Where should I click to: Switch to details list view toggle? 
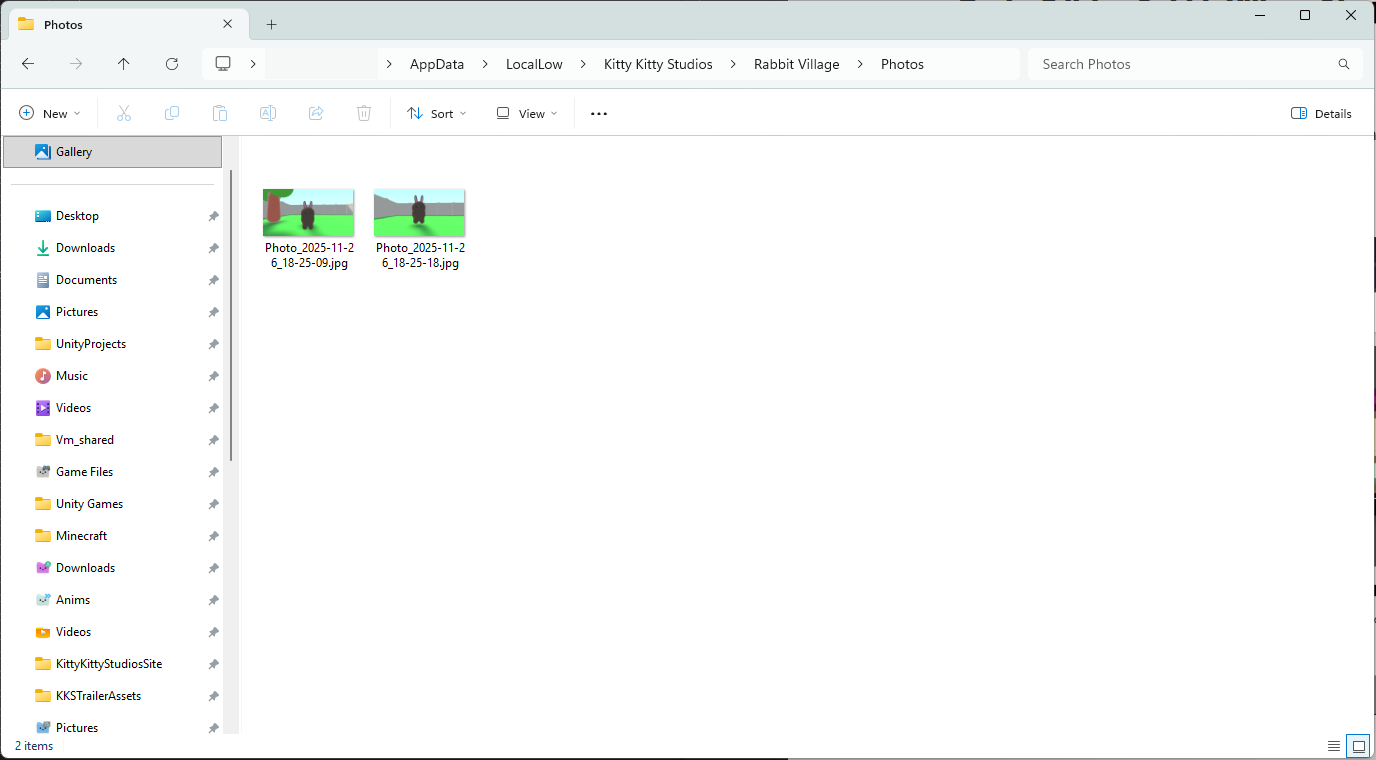pos(1333,746)
